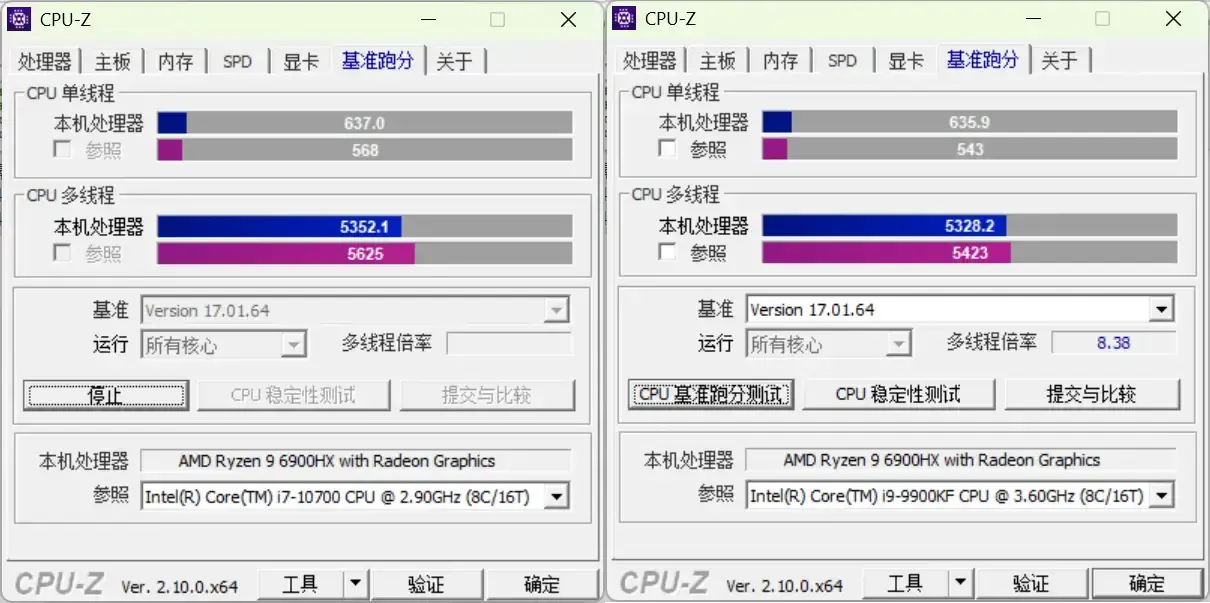The height and width of the screenshot is (603, 1210).
Task: Open 运行 所有核心 dropdown in left window
Action: (293, 346)
